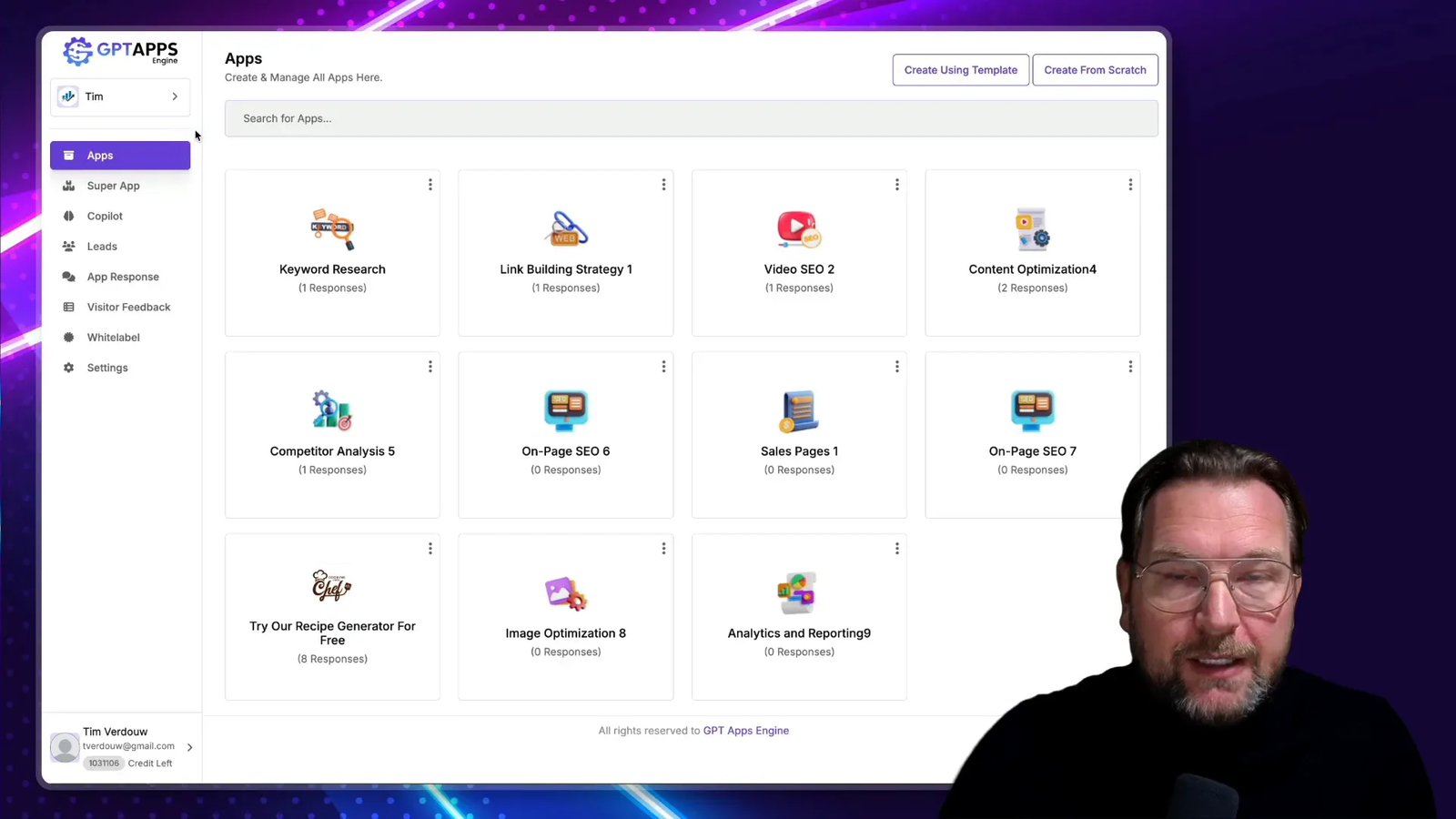The image size is (1456, 819).
Task: Open Video SEO 2 app icon
Action: click(x=799, y=229)
